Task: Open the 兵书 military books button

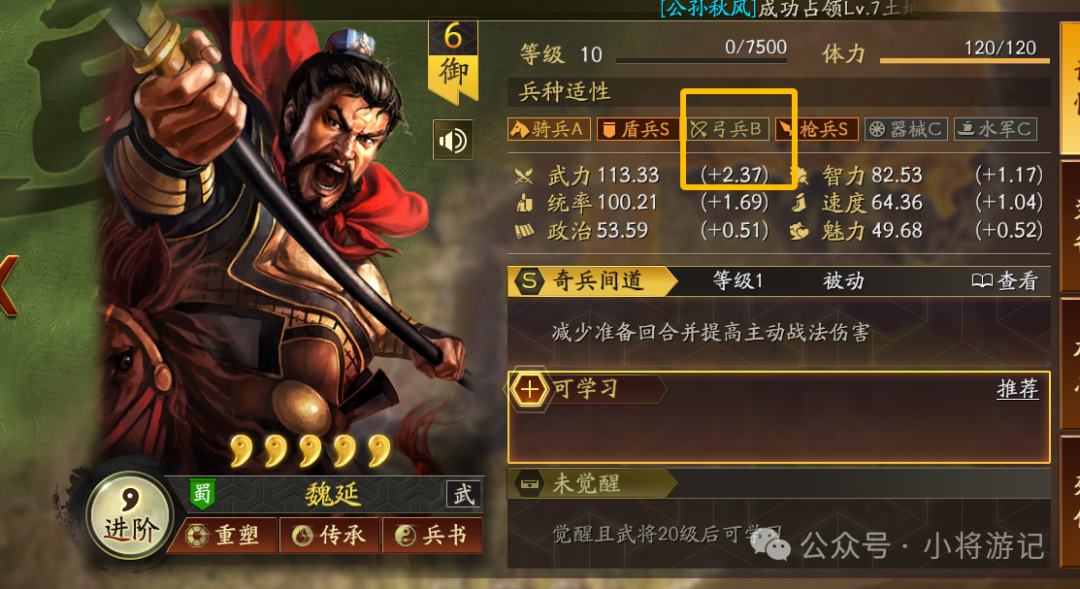Action: (432, 535)
